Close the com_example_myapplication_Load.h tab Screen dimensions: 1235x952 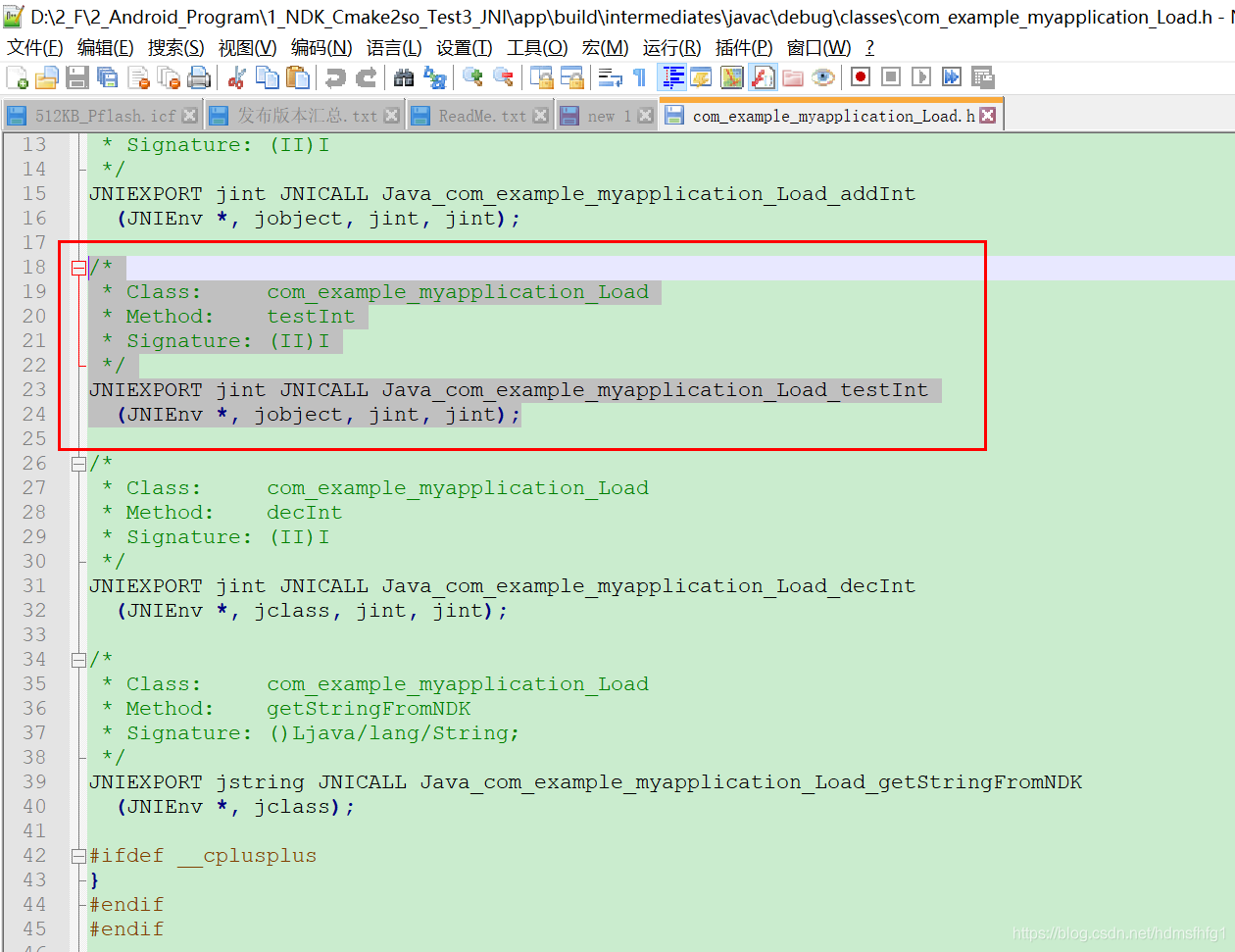point(988,116)
